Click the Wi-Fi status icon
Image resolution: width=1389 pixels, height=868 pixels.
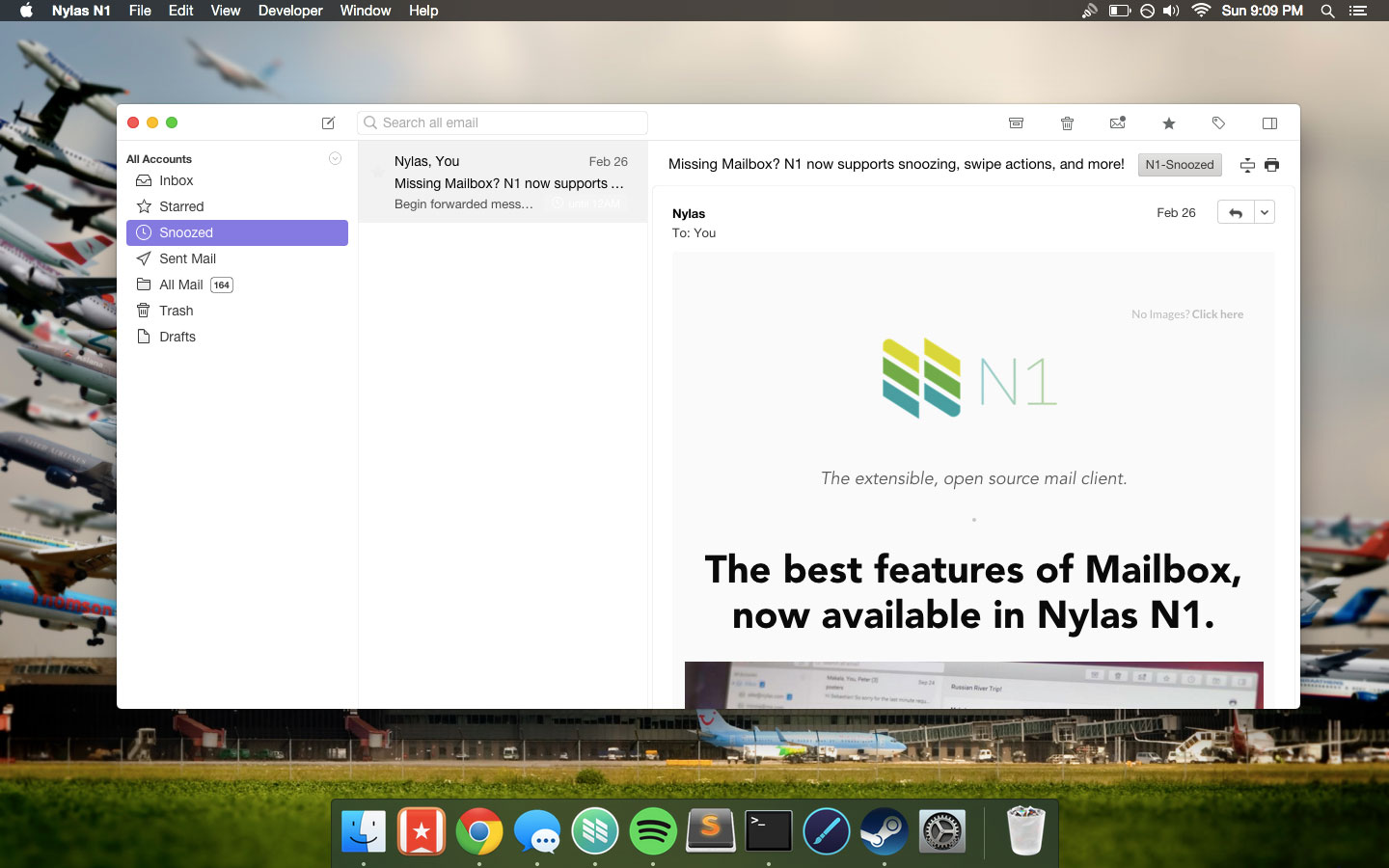click(x=1201, y=11)
